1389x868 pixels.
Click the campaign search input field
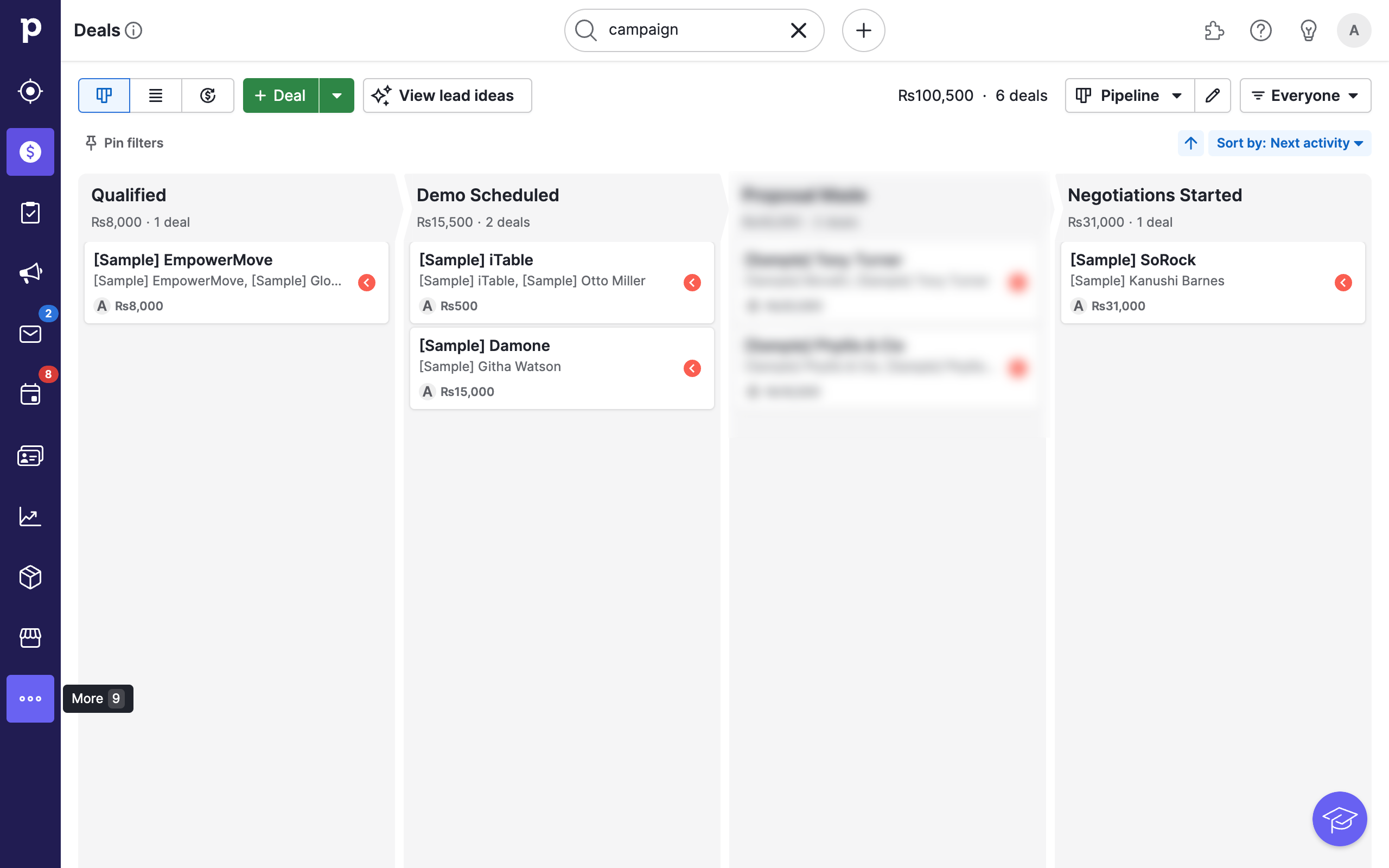click(689, 30)
